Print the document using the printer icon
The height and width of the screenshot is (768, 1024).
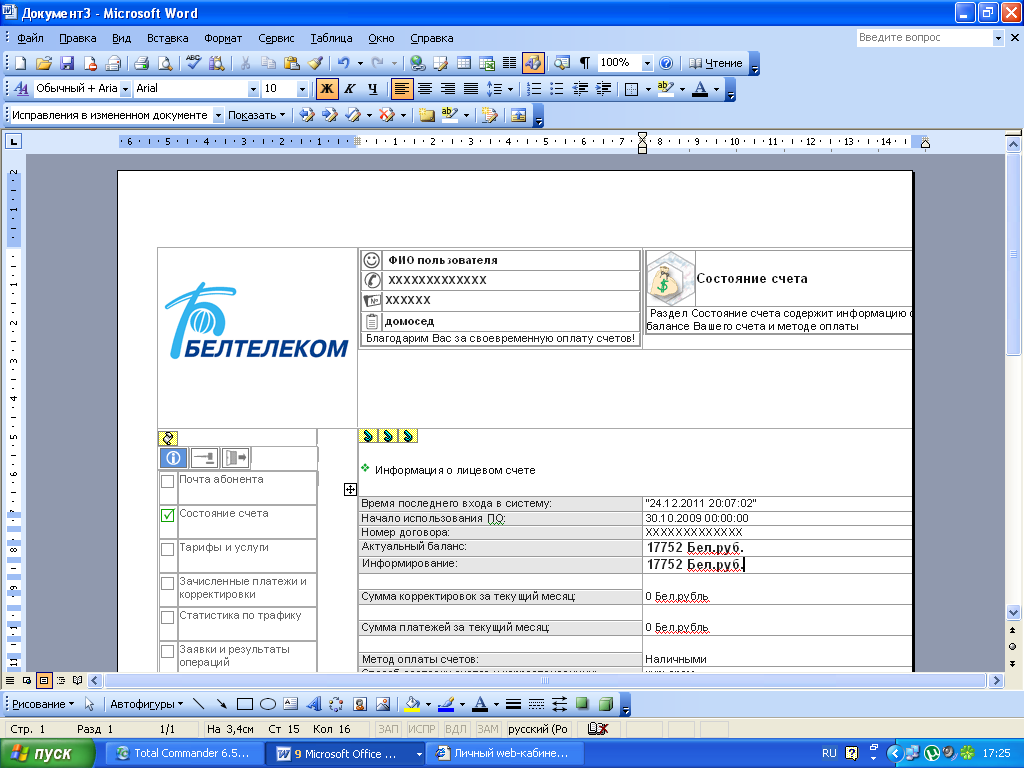coord(142,63)
